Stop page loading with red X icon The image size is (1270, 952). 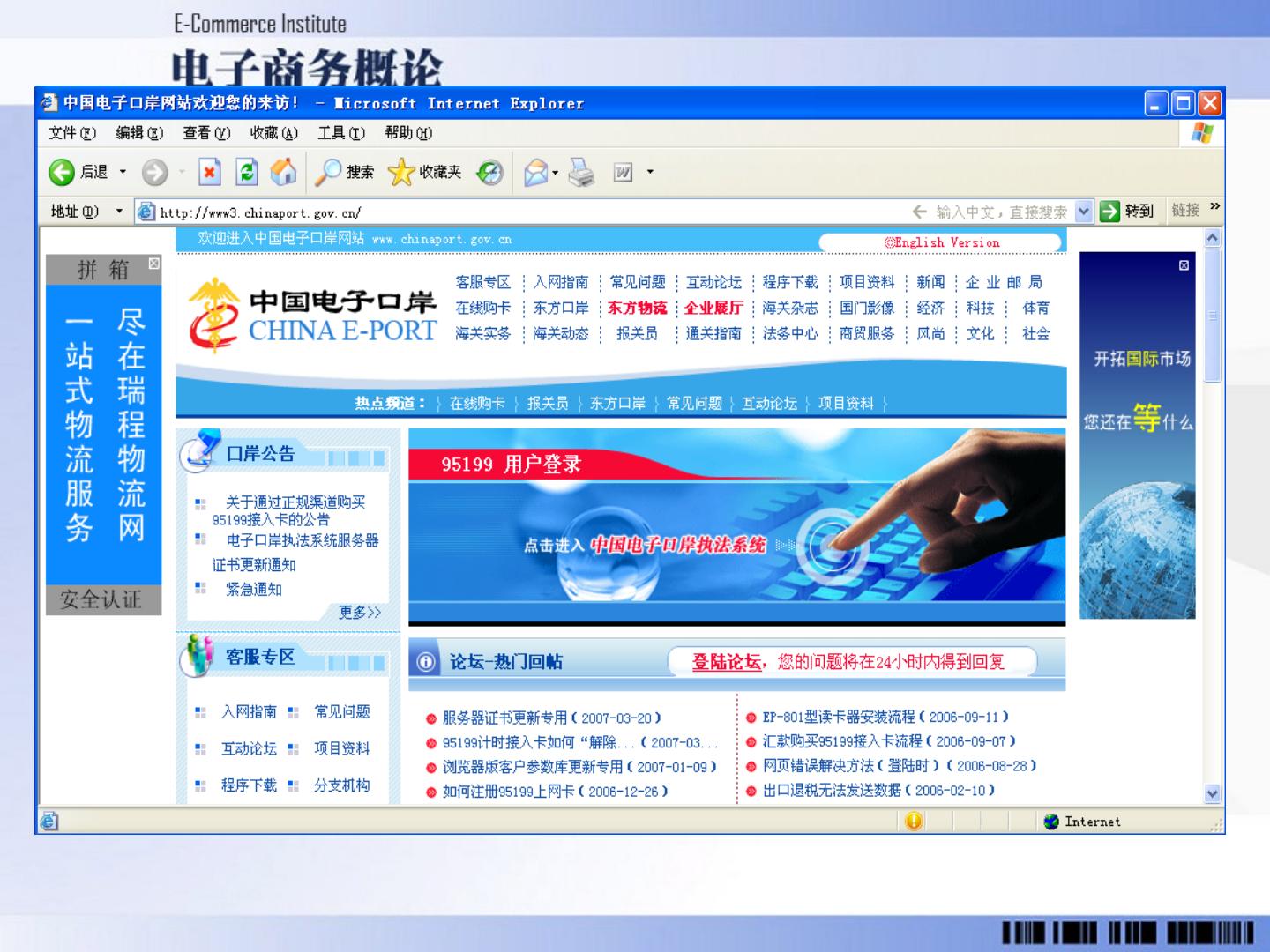click(x=209, y=172)
